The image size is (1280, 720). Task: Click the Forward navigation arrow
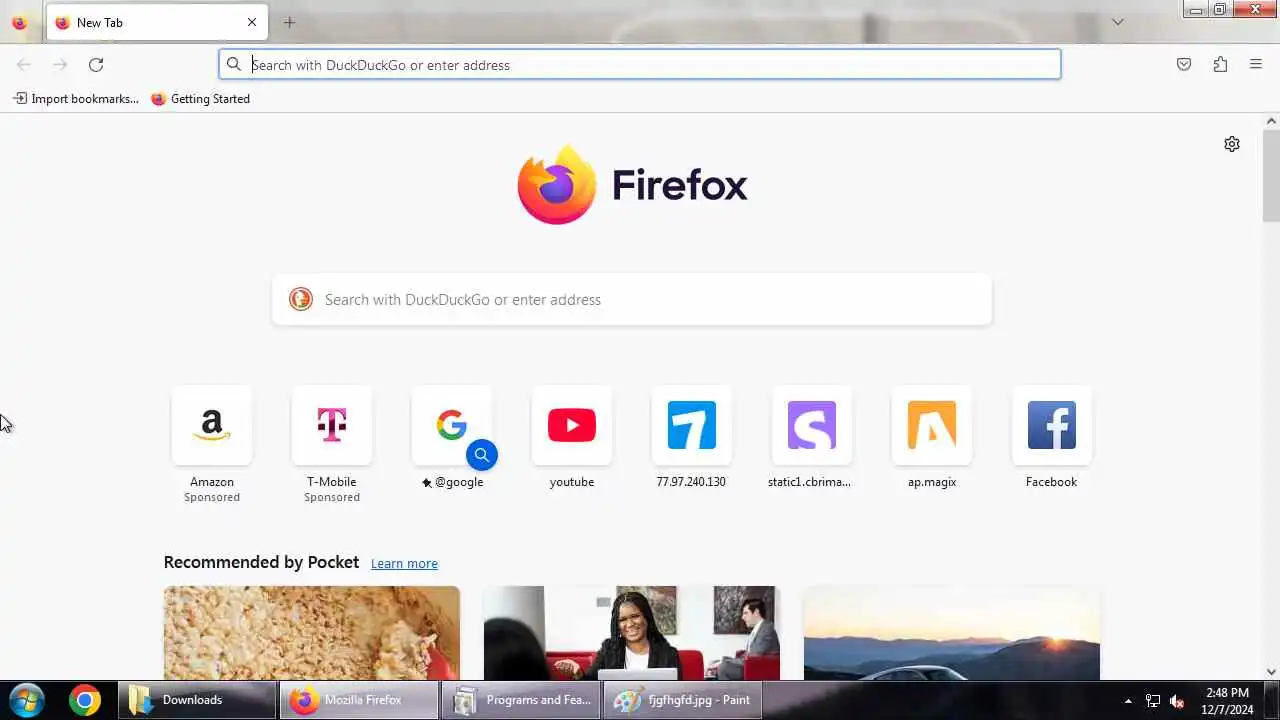60,65
